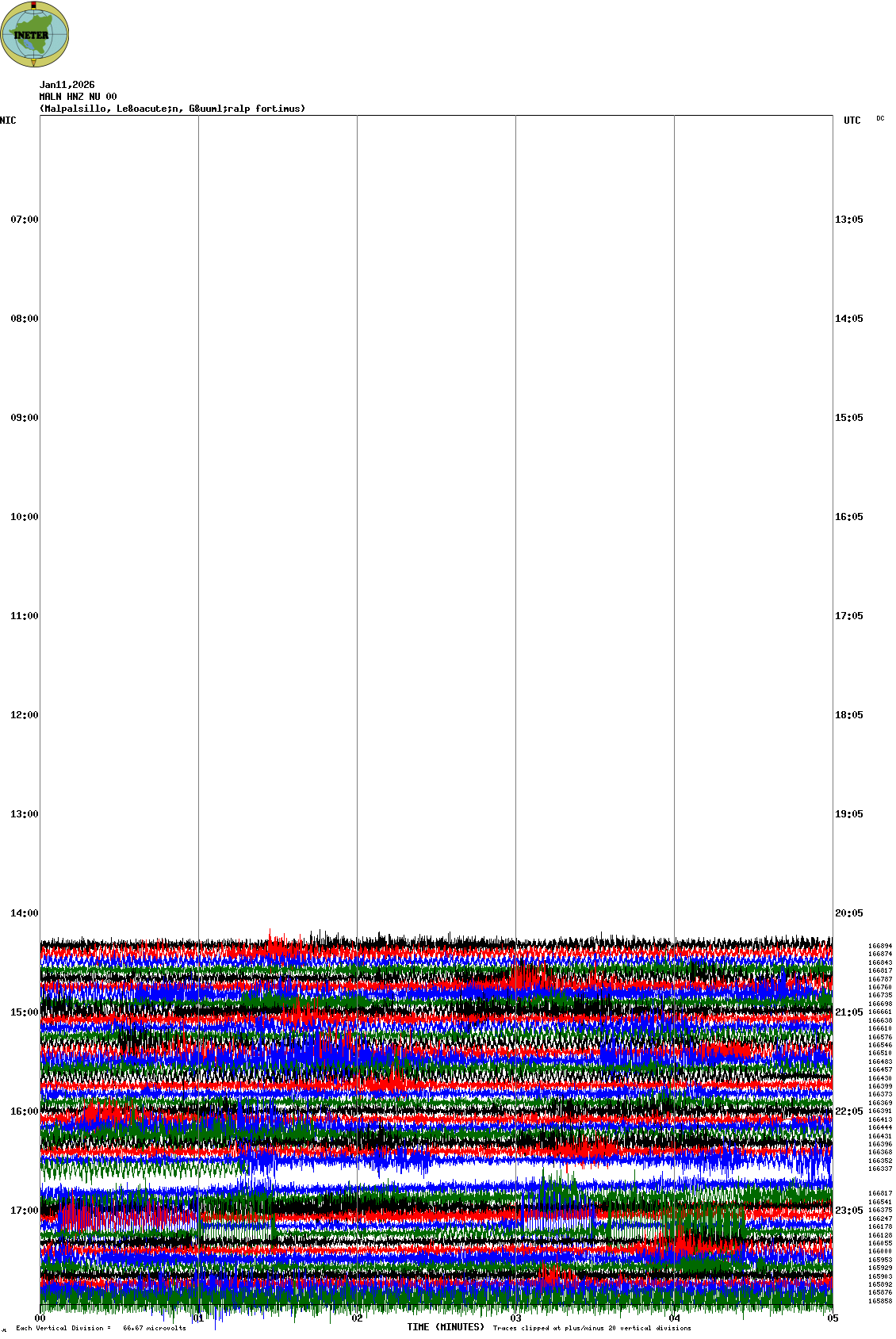Click the 05 minute axis tick label
The height and width of the screenshot is (1339, 896).
(833, 1318)
